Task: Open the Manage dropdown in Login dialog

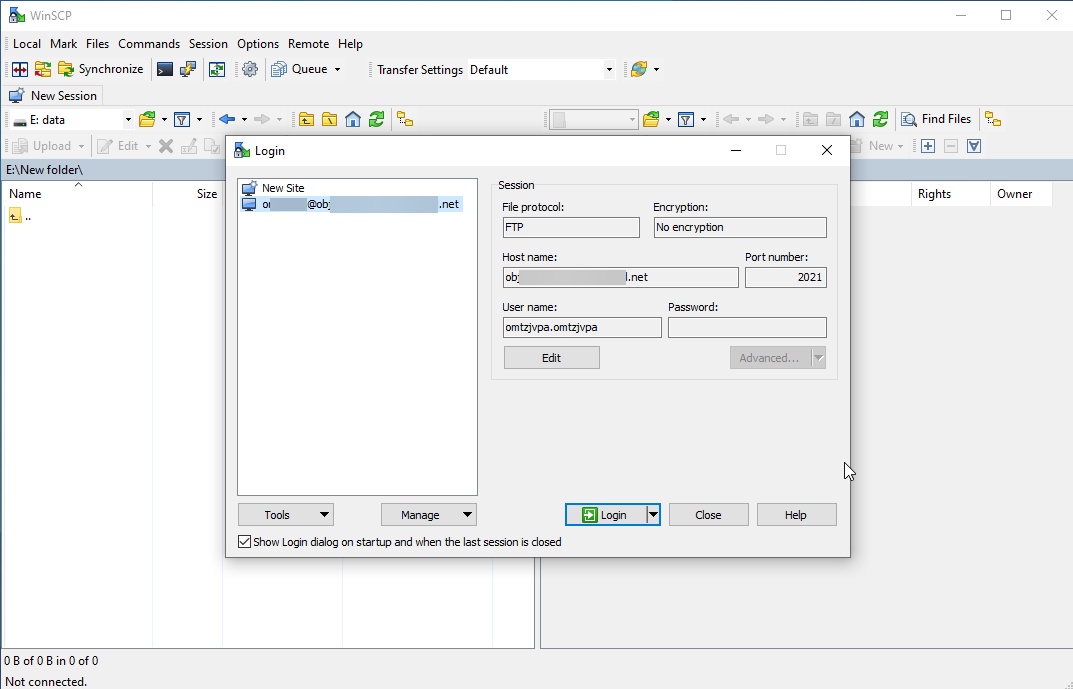Action: pos(429,515)
